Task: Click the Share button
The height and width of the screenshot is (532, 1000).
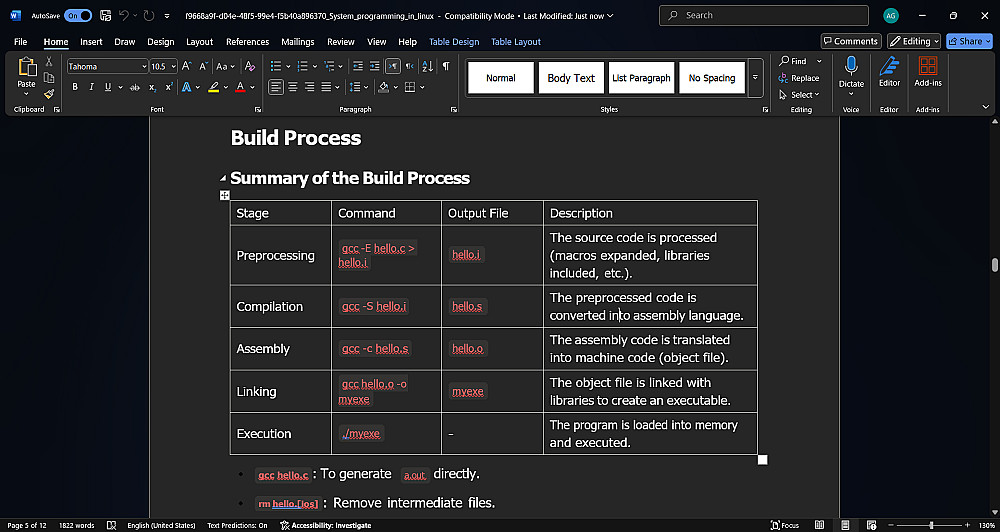Action: (970, 41)
